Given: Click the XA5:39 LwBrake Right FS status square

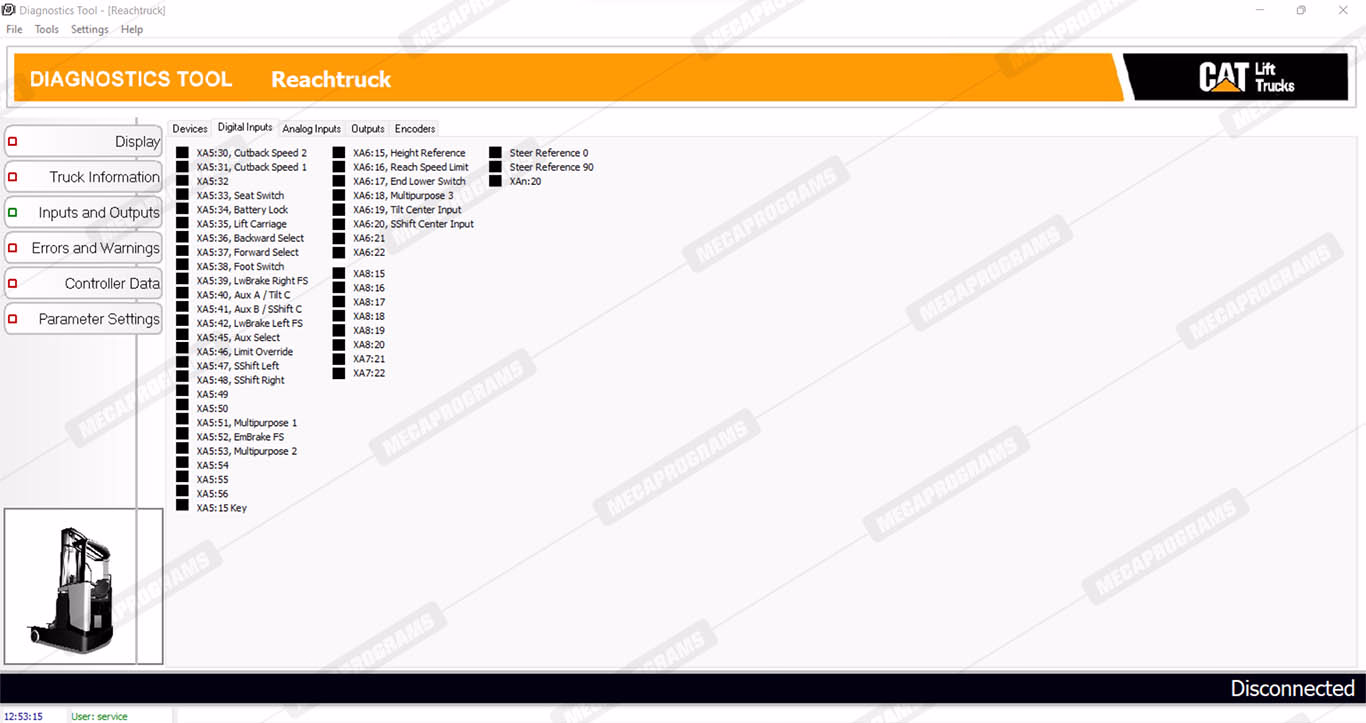Looking at the screenshot, I should click(x=182, y=281).
